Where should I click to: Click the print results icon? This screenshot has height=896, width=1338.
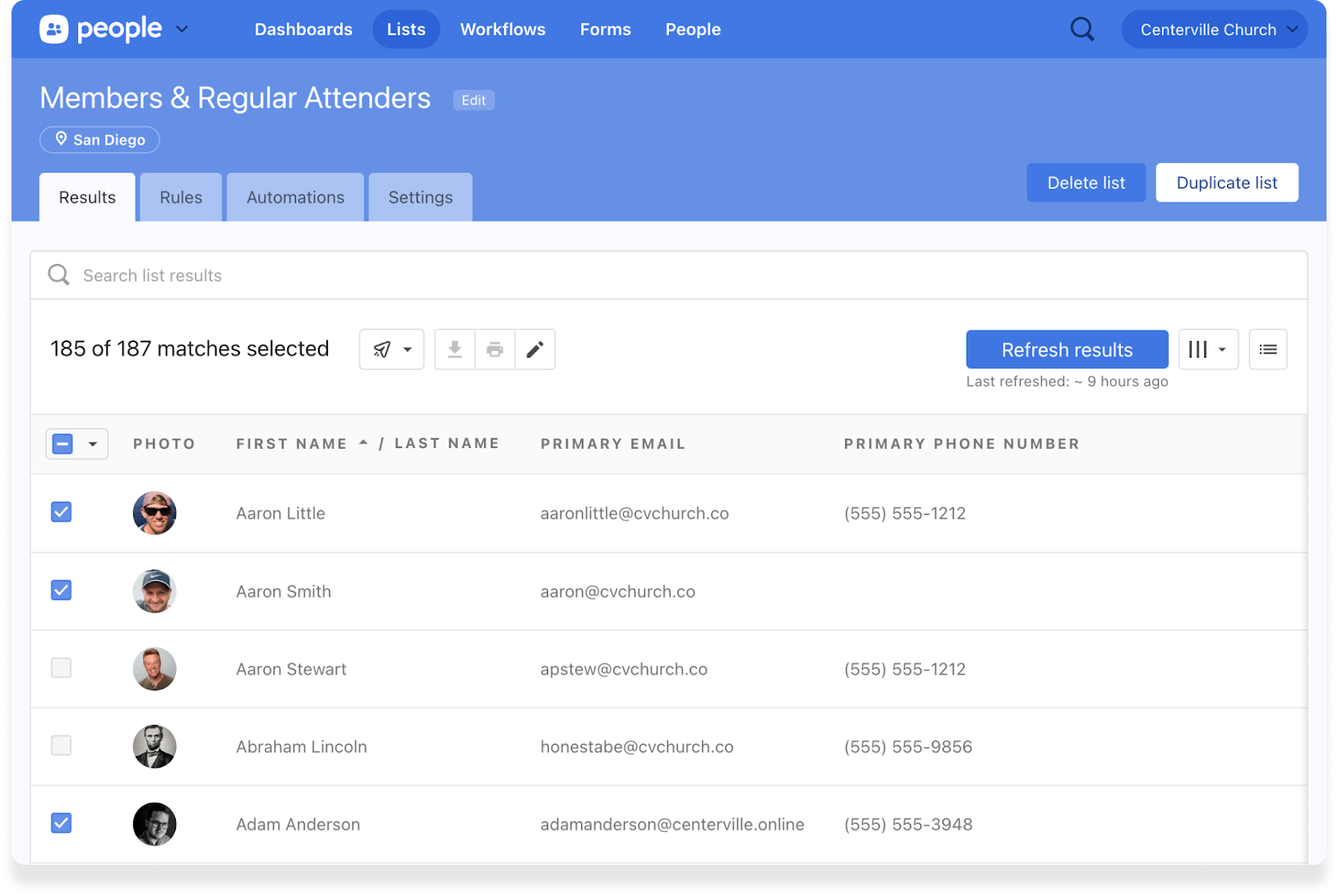495,349
